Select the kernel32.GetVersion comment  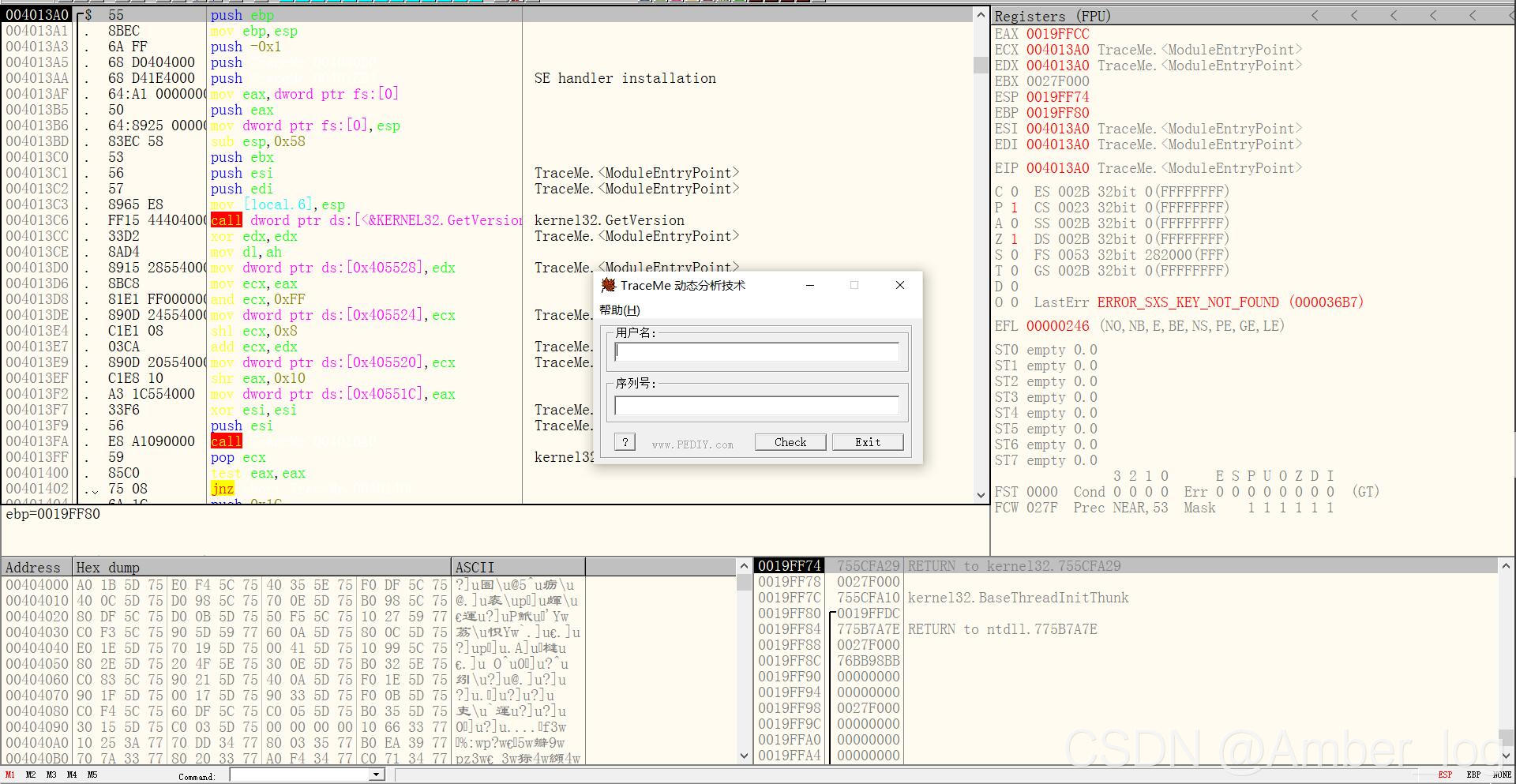click(609, 220)
